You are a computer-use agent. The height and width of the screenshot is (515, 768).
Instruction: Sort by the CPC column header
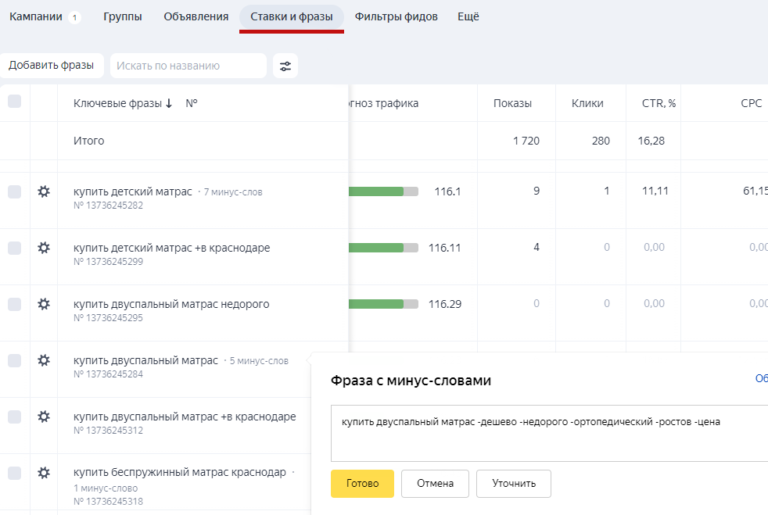tap(751, 103)
